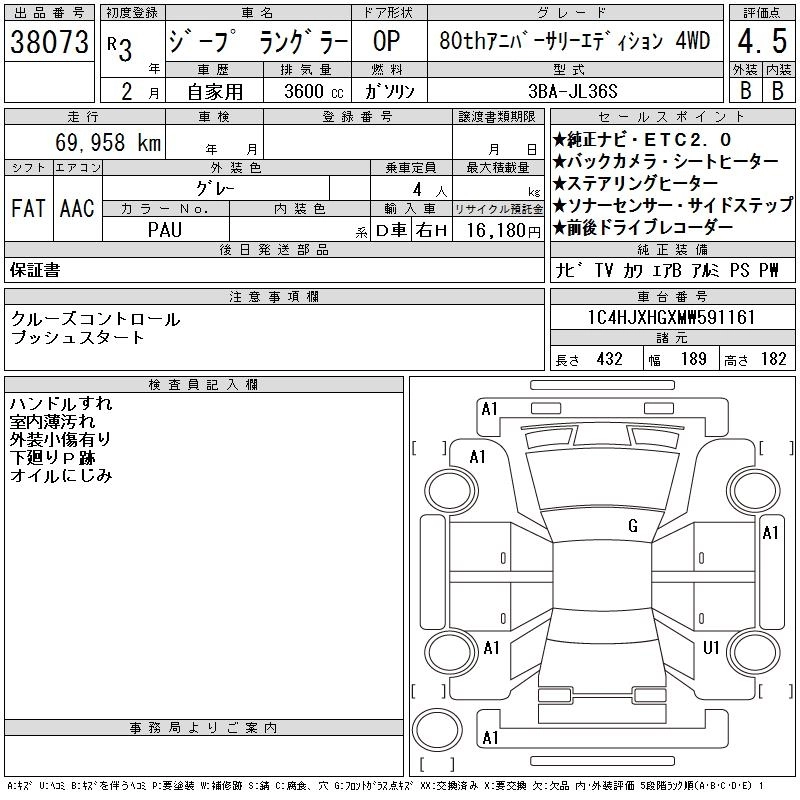Screen dimensions: 800x800
Task: Click the クルーズコントロール notice entry
Action: [96, 319]
